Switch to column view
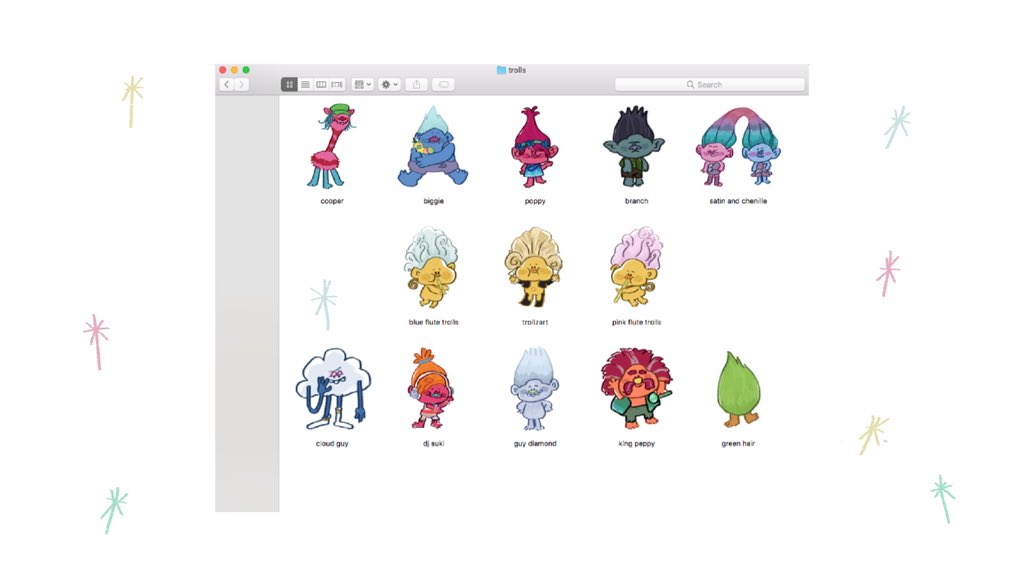The height and width of the screenshot is (576, 1024). click(321, 84)
